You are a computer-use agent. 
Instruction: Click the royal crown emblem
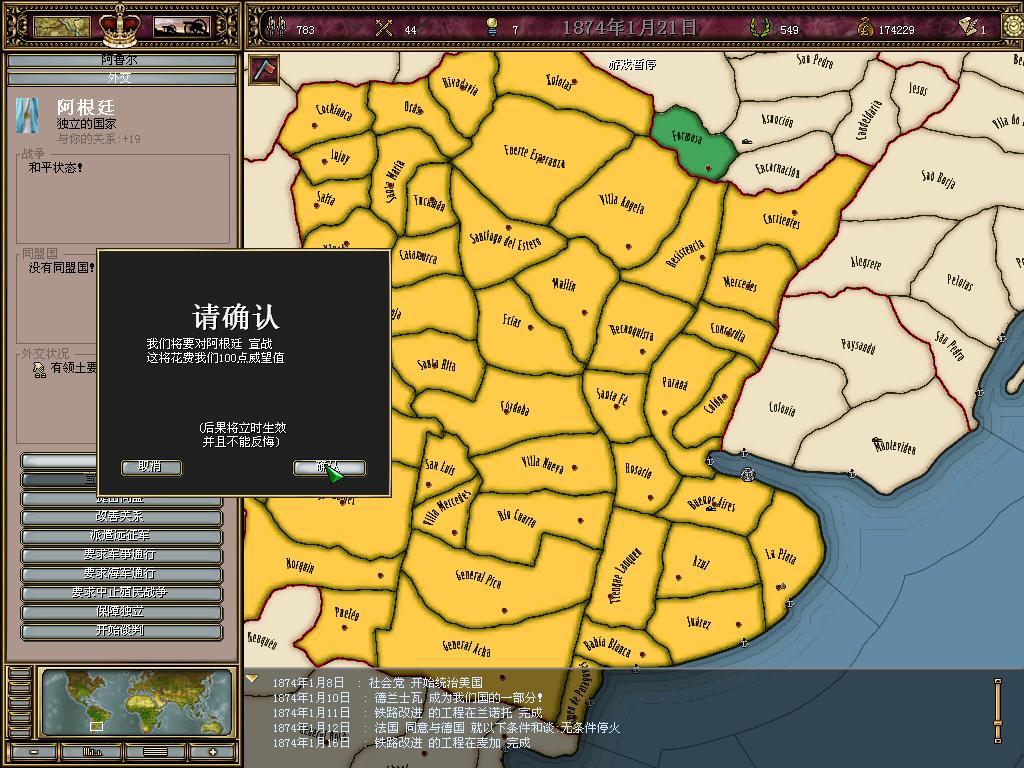[x=120, y=27]
